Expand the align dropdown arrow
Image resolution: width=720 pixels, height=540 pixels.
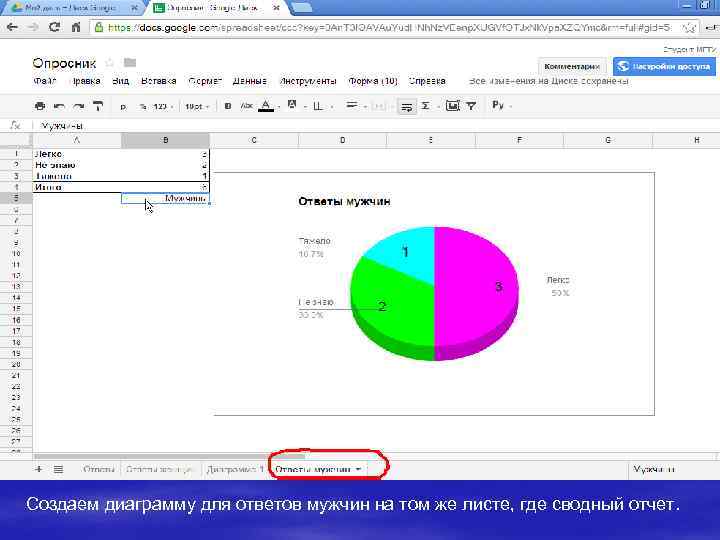[x=365, y=107]
